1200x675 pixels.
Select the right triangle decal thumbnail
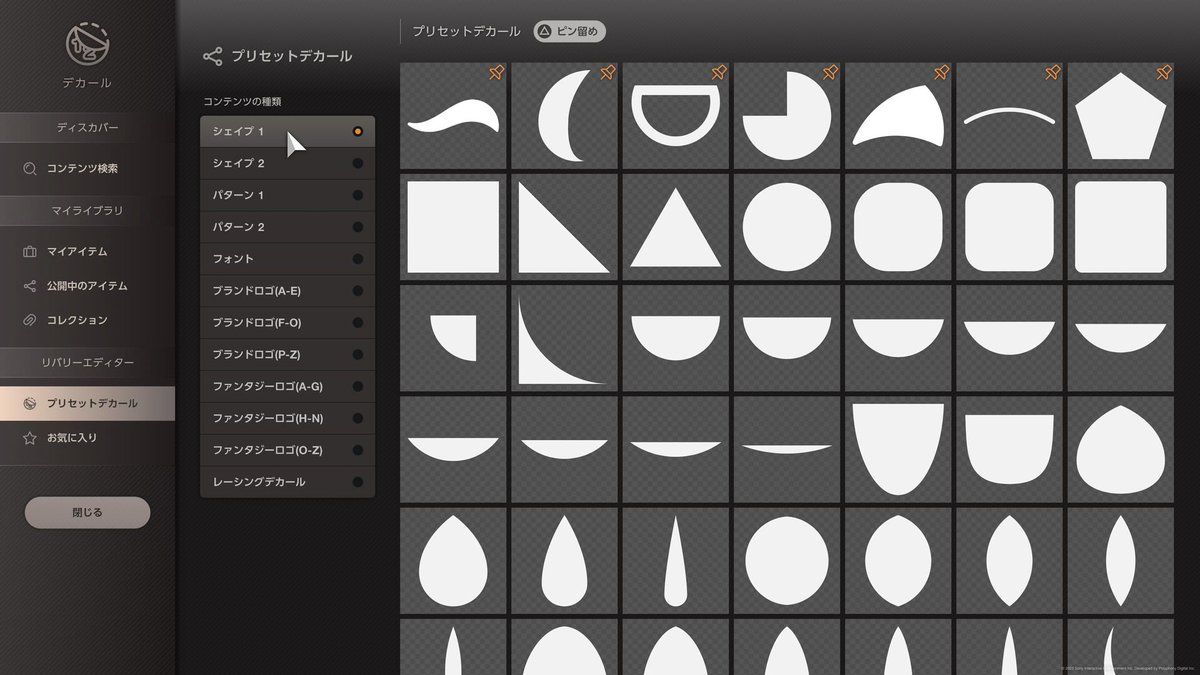565,227
